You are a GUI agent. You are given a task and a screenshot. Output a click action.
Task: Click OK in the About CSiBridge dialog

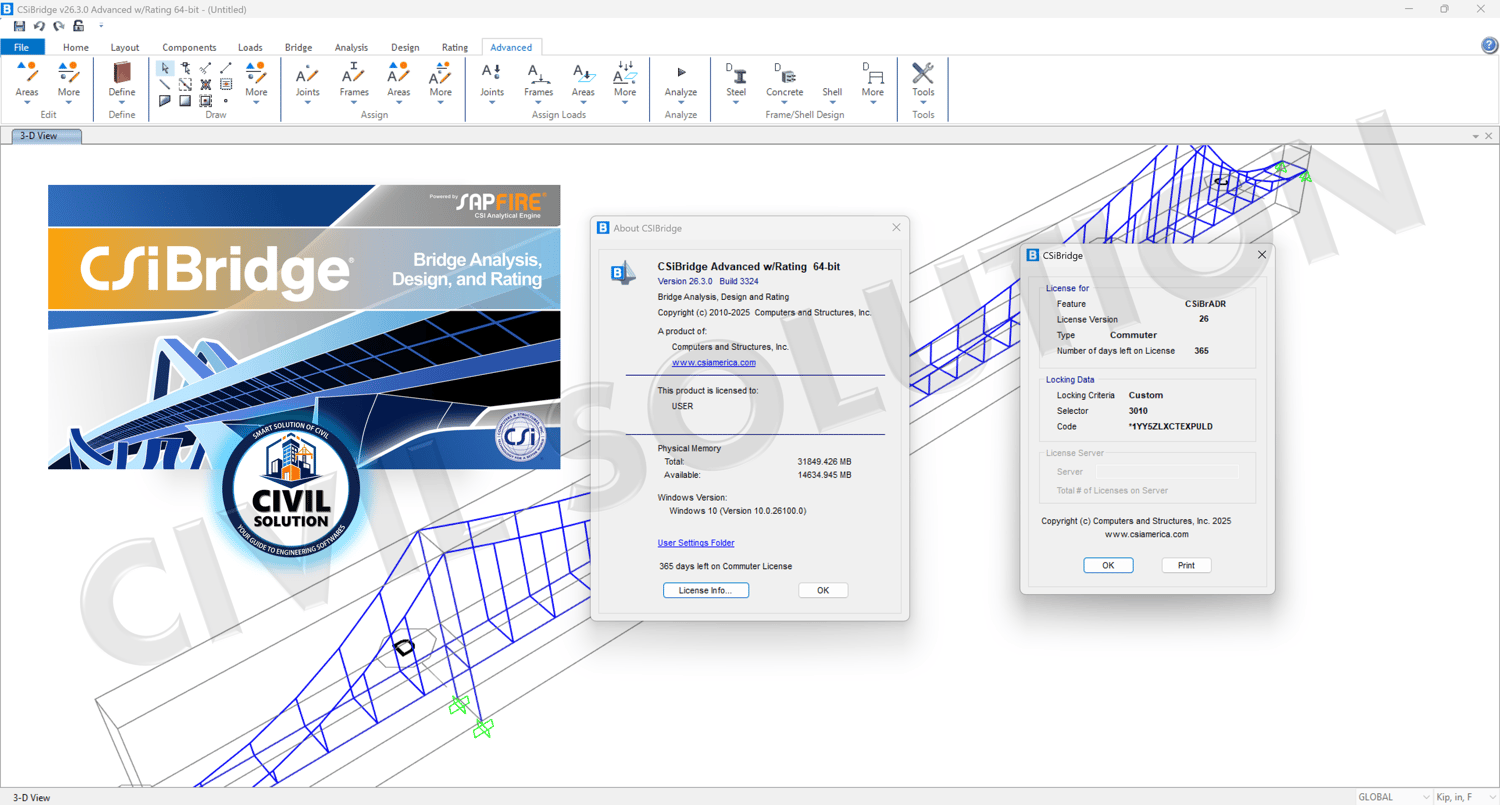point(823,590)
